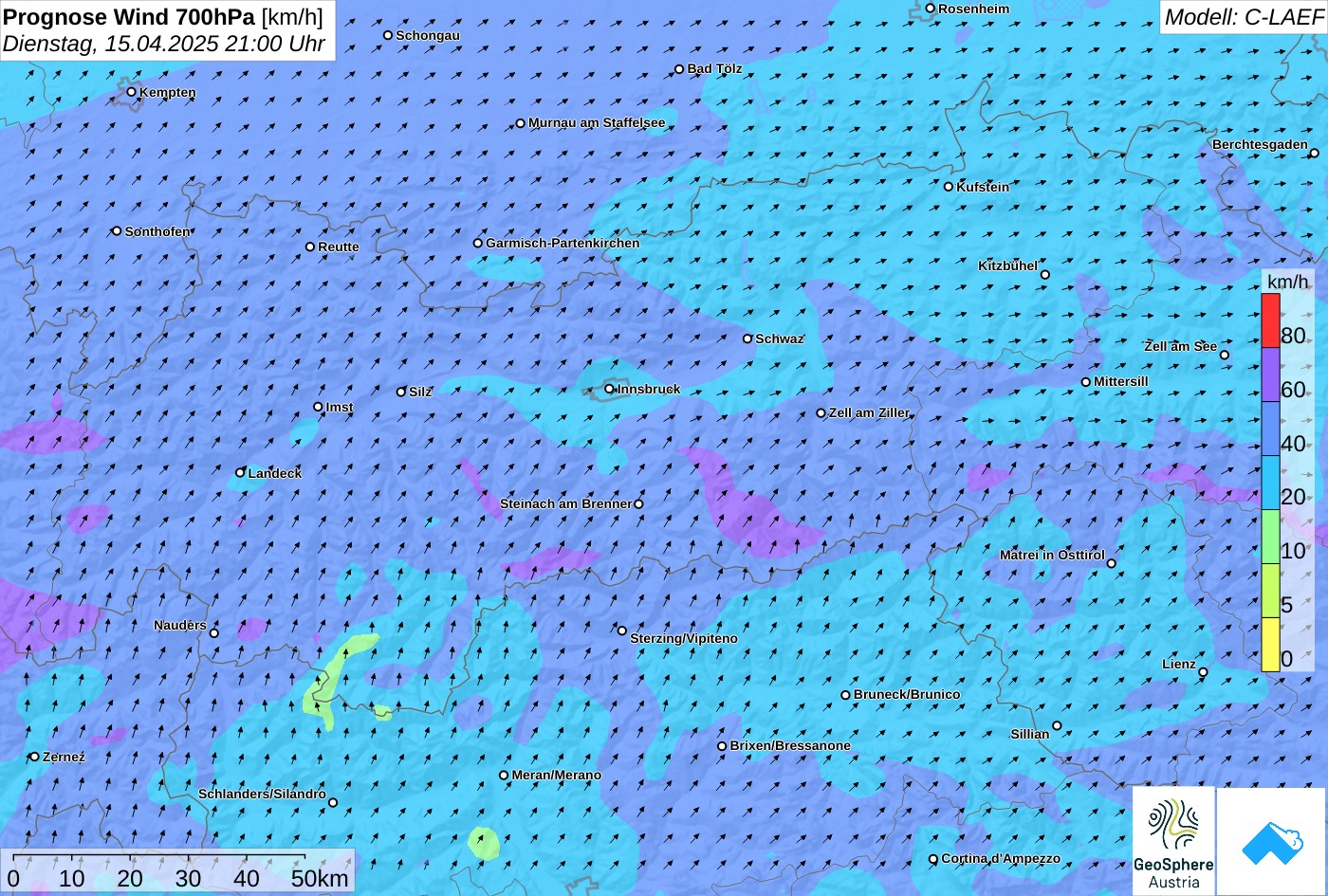Click the 'Bruneck/Brunico' label

pyautogui.click(x=907, y=694)
